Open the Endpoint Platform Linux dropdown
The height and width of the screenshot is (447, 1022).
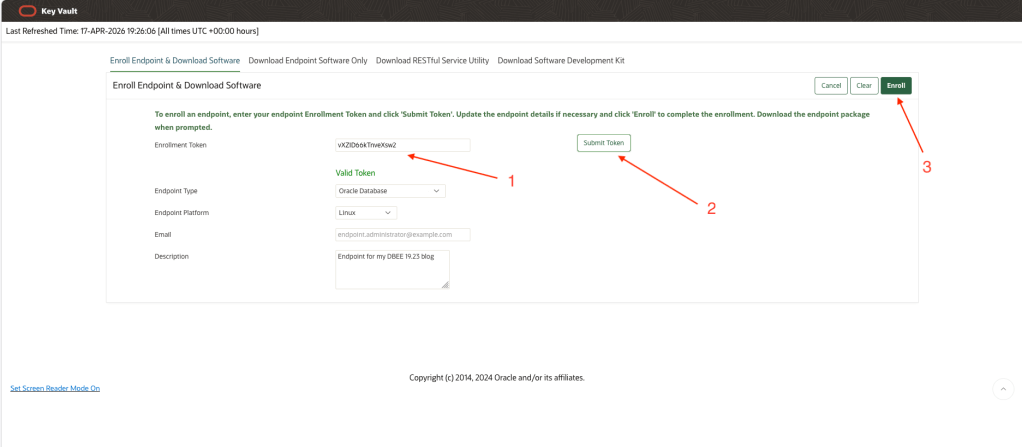coord(366,212)
